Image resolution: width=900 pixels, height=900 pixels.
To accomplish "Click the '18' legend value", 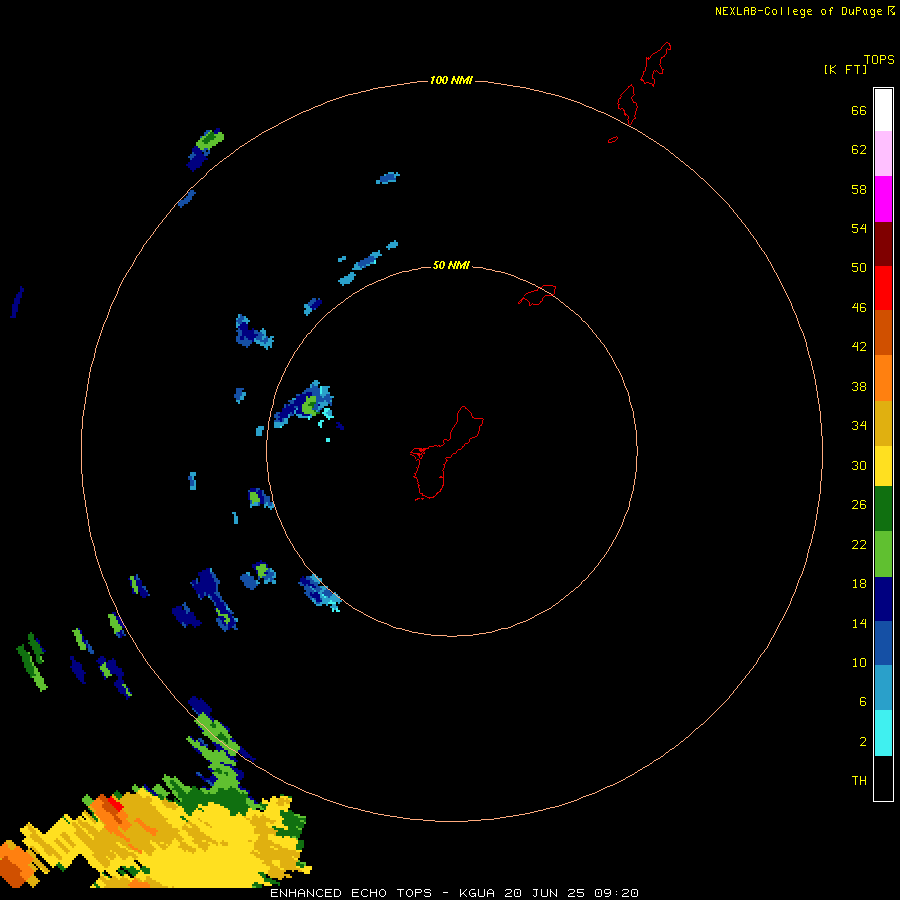I will 859,584.
